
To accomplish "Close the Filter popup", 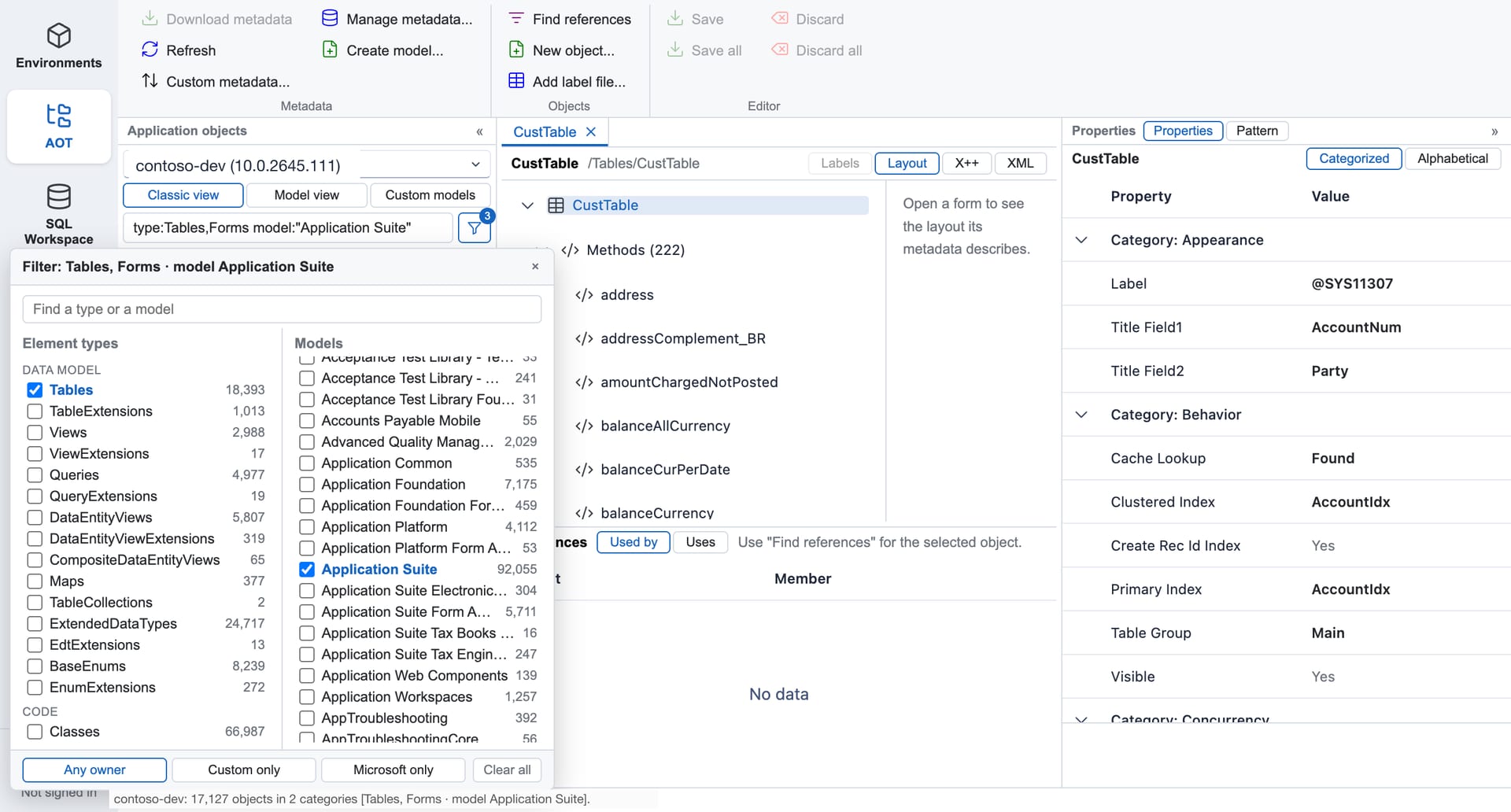I will pyautogui.click(x=535, y=267).
